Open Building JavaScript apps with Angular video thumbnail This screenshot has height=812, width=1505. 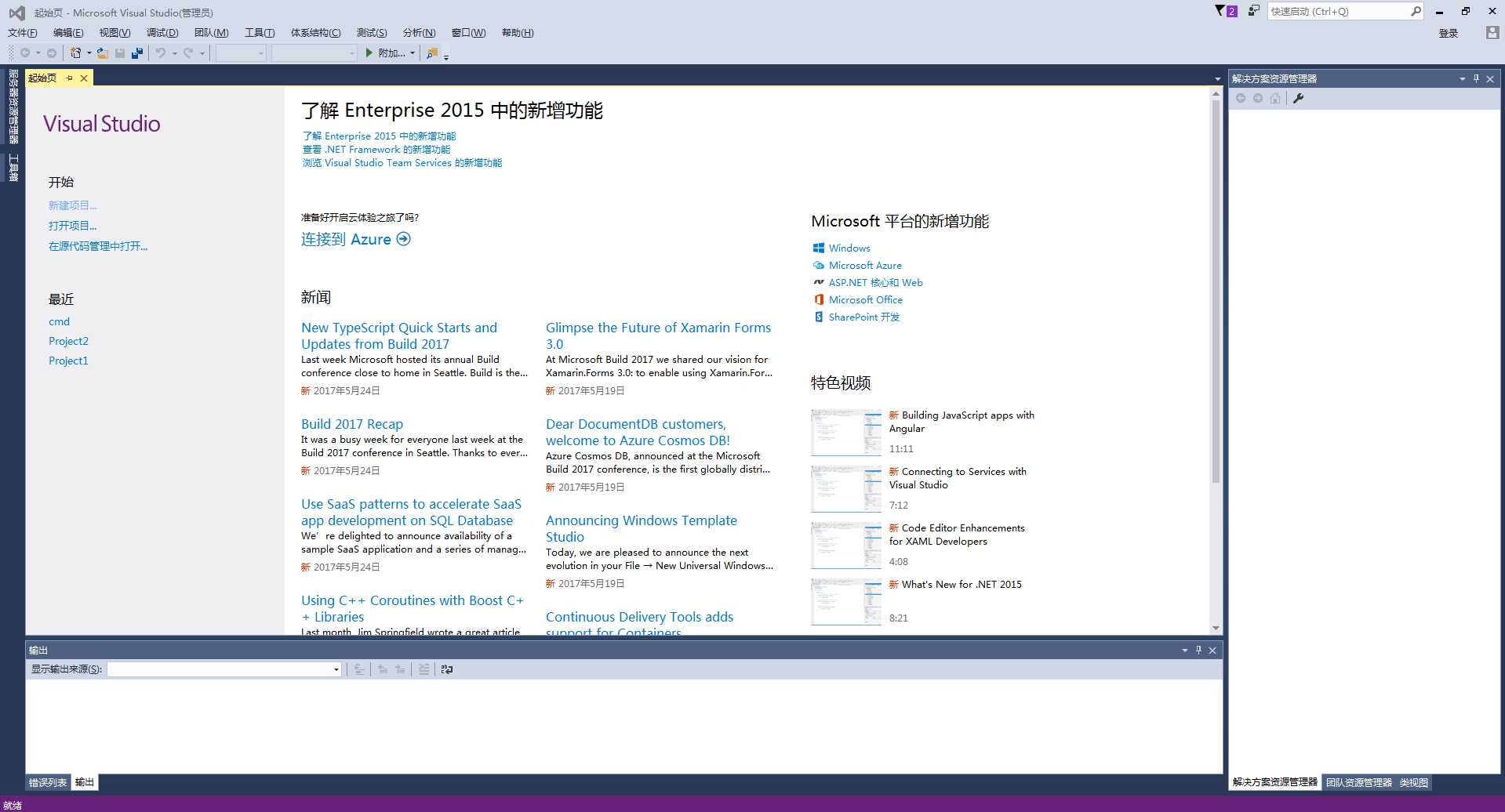click(846, 433)
